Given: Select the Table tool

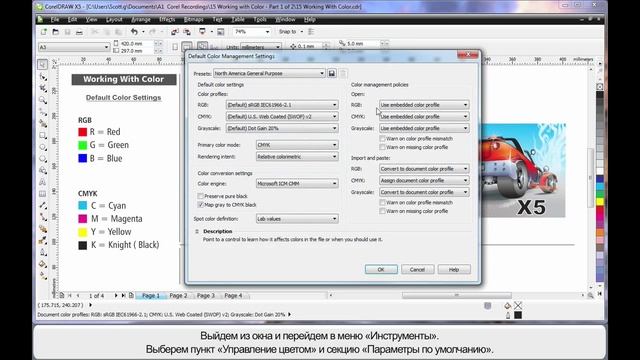Looking at the screenshot, I should click(x=42, y=194).
